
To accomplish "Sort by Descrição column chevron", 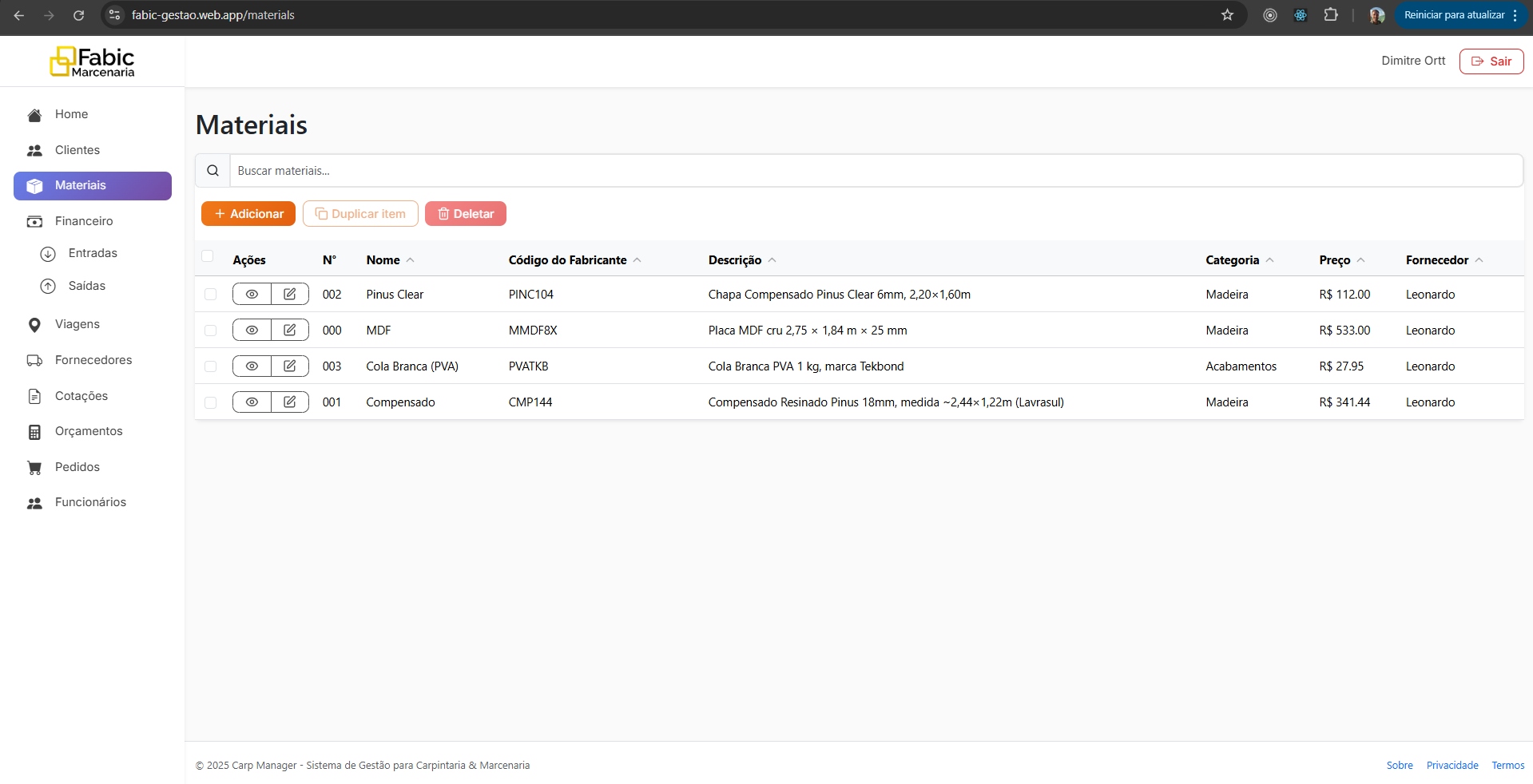I will click(772, 260).
